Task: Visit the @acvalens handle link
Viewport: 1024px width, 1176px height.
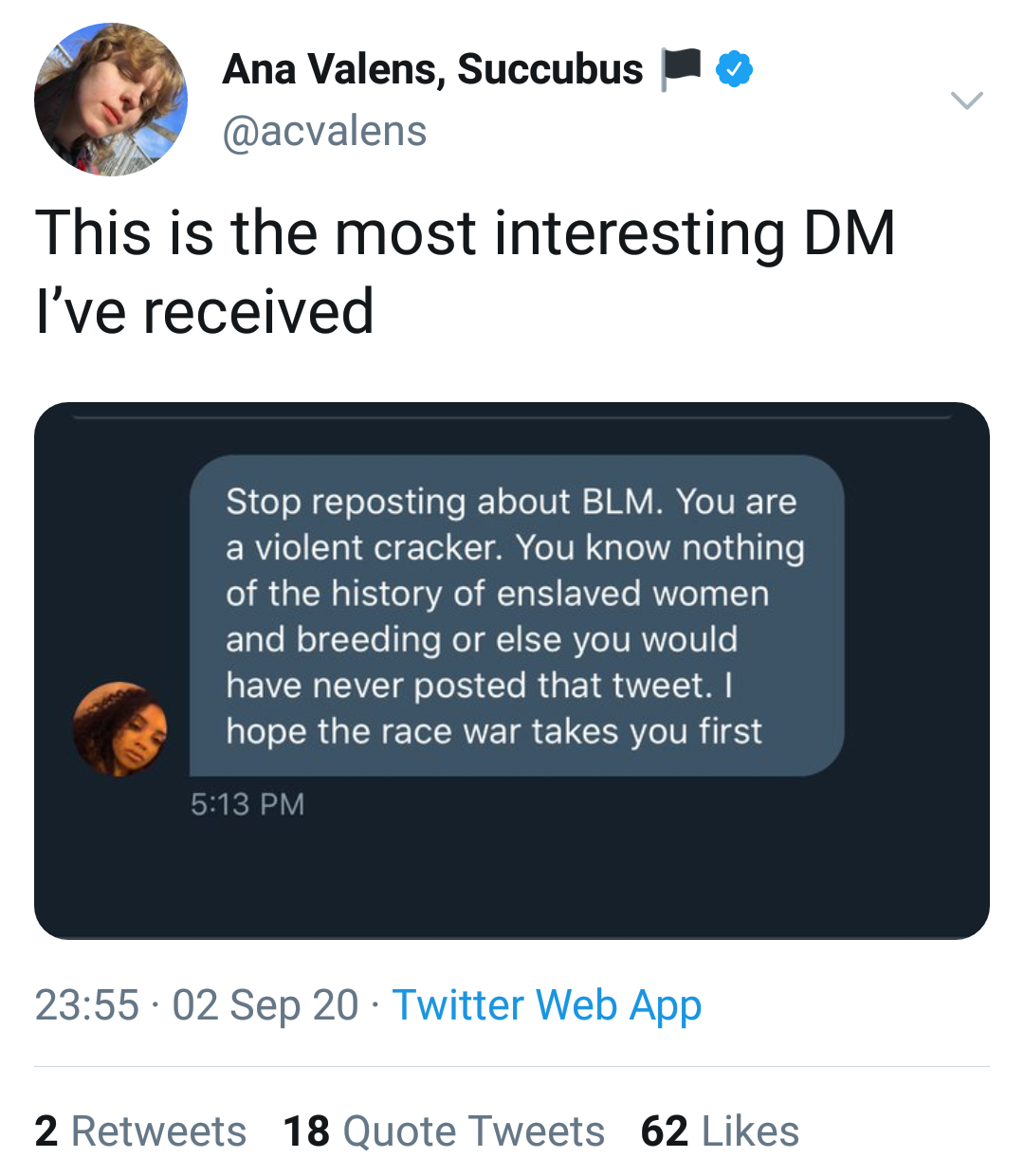Action: tap(324, 131)
